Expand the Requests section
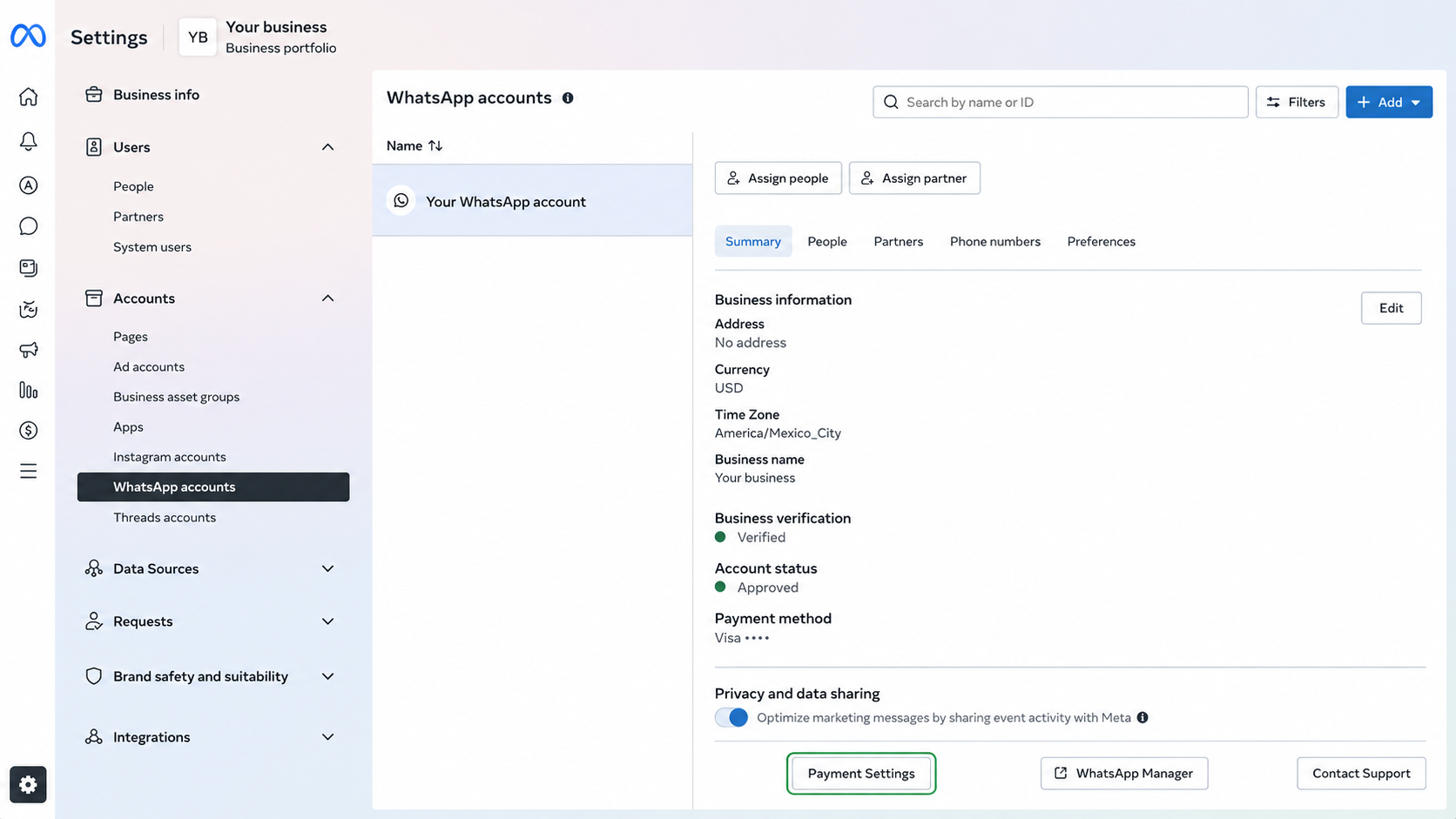This screenshot has width=1456, height=819. [327, 621]
